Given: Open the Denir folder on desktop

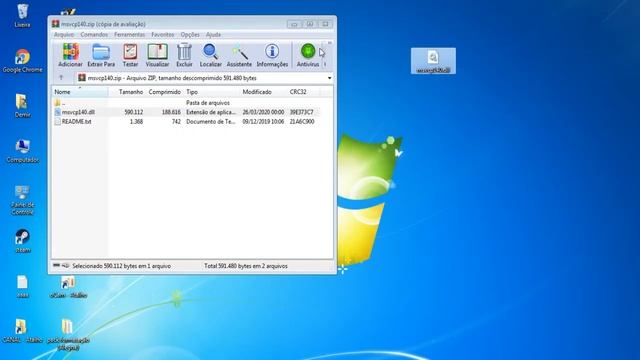Looking at the screenshot, I should 22,106.
